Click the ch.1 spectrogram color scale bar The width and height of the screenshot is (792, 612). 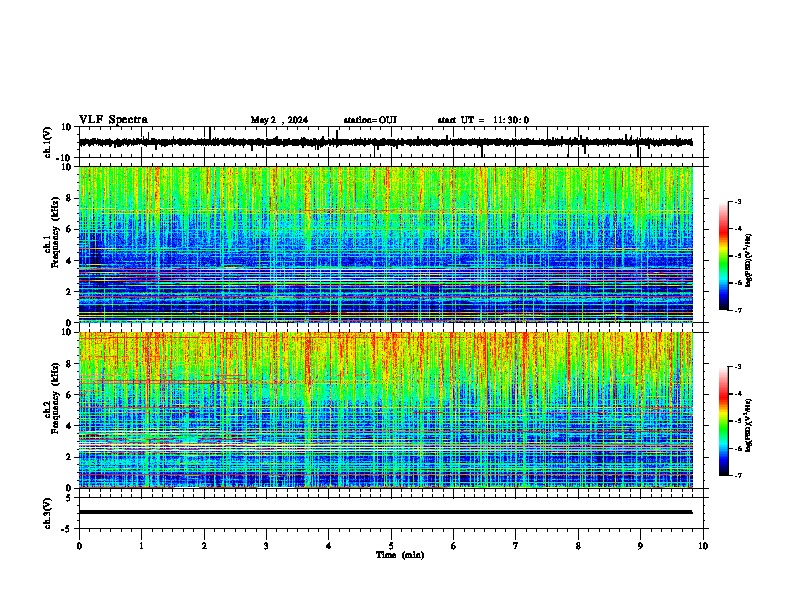coord(724,256)
